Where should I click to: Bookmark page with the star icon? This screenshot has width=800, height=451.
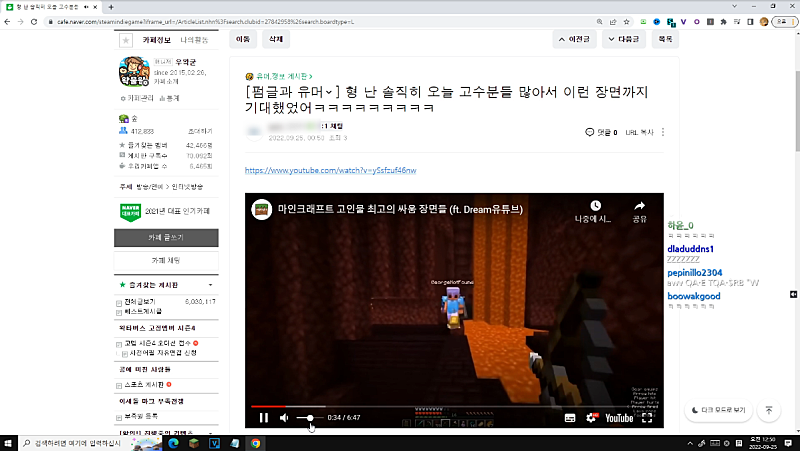pyautogui.click(x=125, y=41)
